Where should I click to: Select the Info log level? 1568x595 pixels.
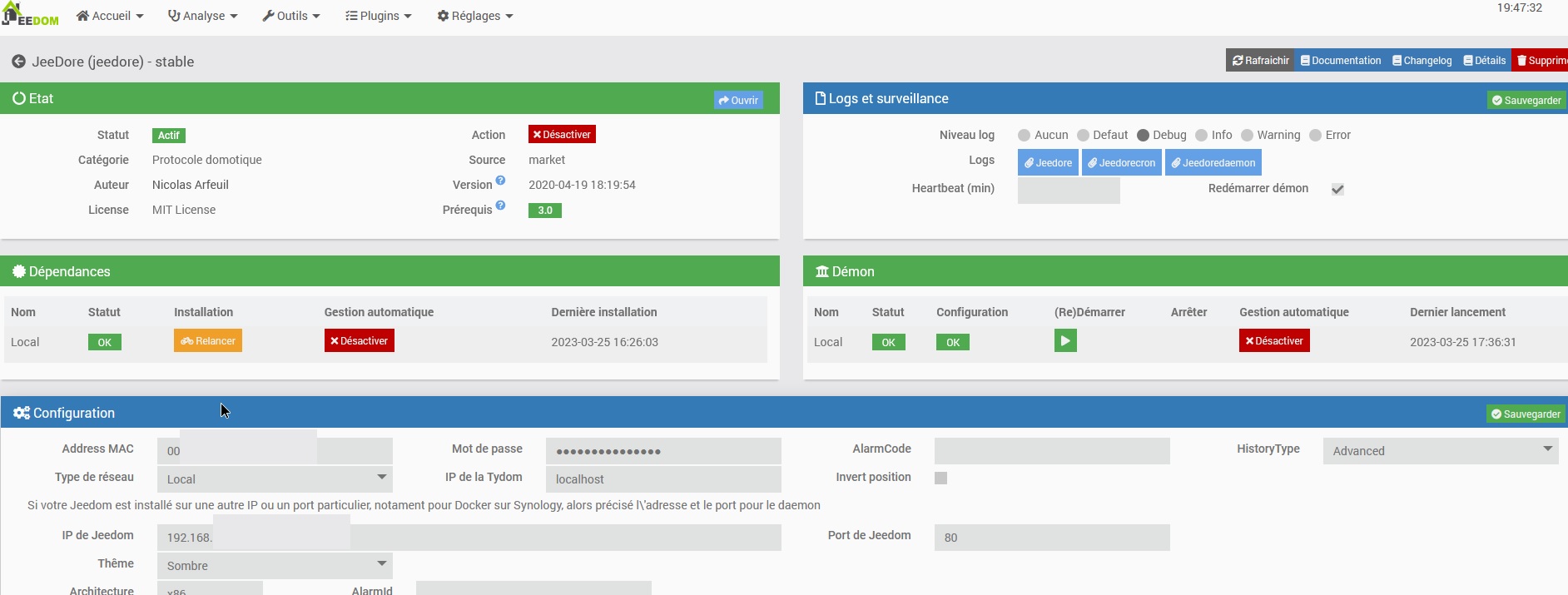click(x=1201, y=136)
